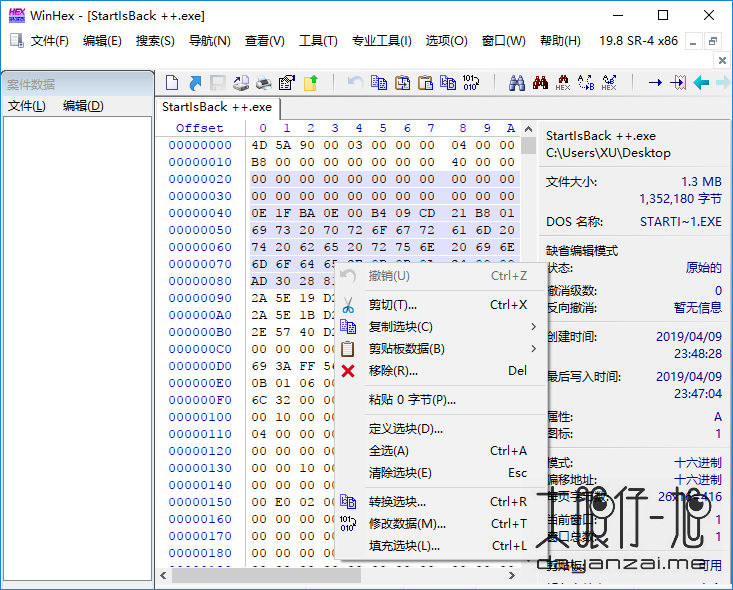Open the 查看(V) menu
This screenshot has width=733, height=590.
265,41
